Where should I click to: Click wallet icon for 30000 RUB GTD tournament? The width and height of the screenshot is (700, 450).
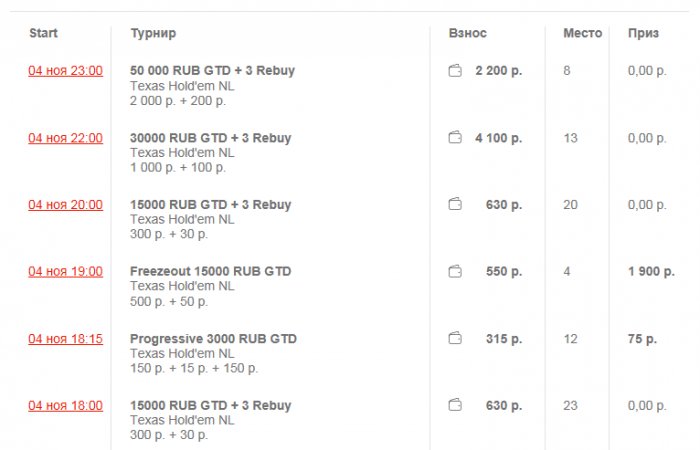click(456, 138)
